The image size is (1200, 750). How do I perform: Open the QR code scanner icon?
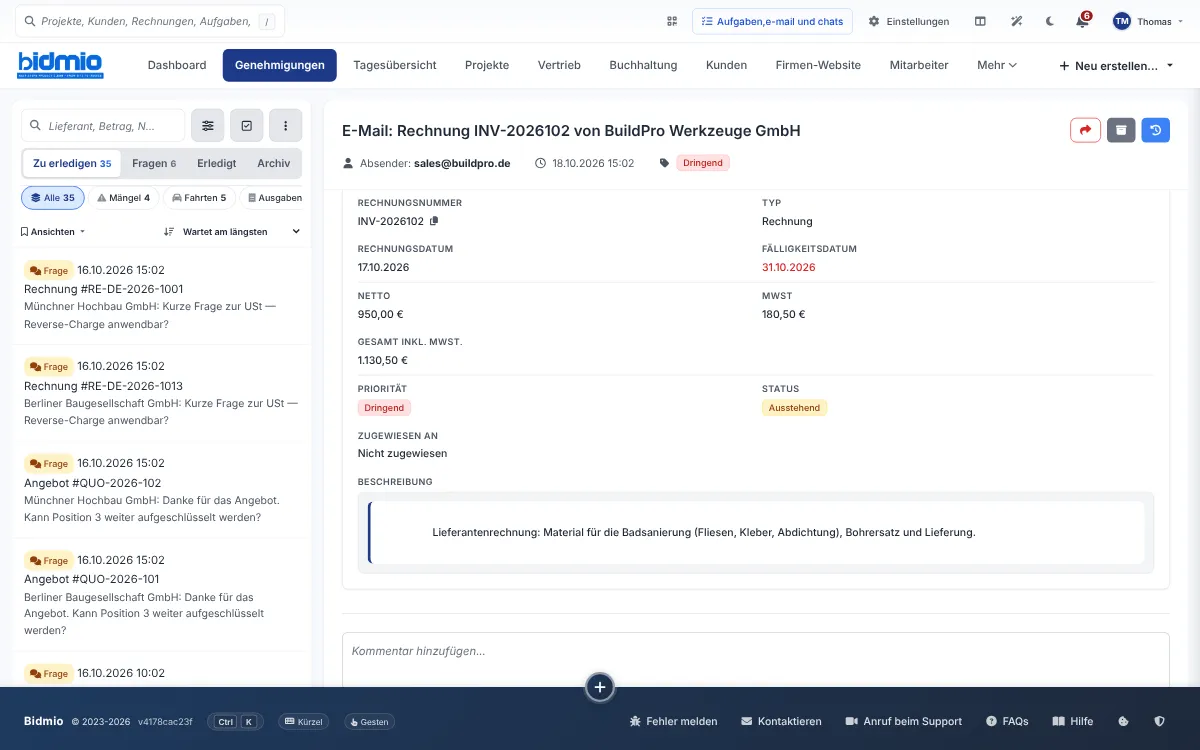click(x=672, y=21)
